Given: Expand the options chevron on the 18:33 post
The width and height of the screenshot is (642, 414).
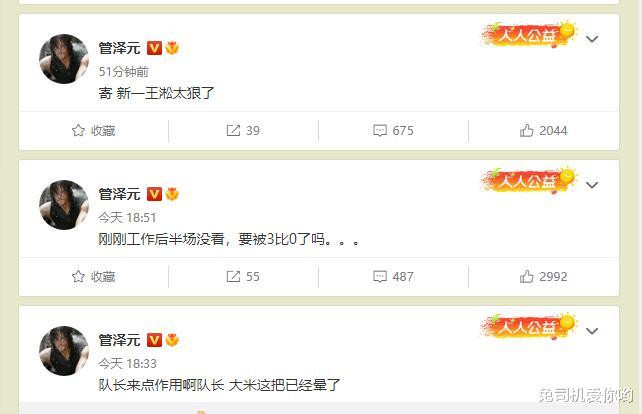Looking at the screenshot, I should coord(592,331).
